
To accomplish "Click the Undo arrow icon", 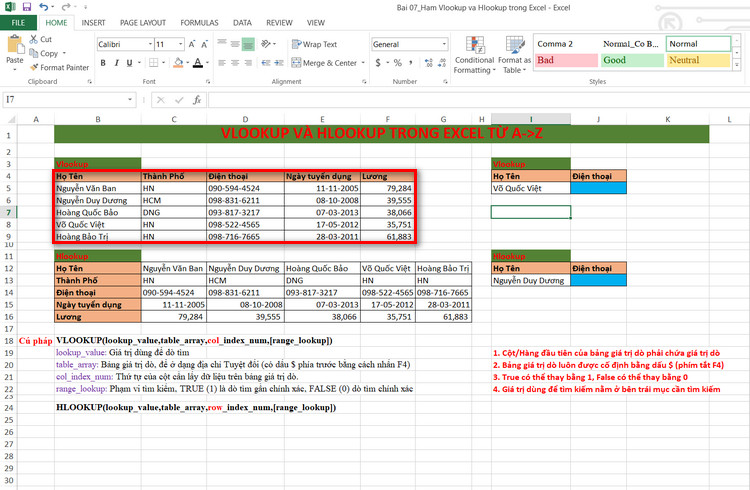I will tap(44, 7).
